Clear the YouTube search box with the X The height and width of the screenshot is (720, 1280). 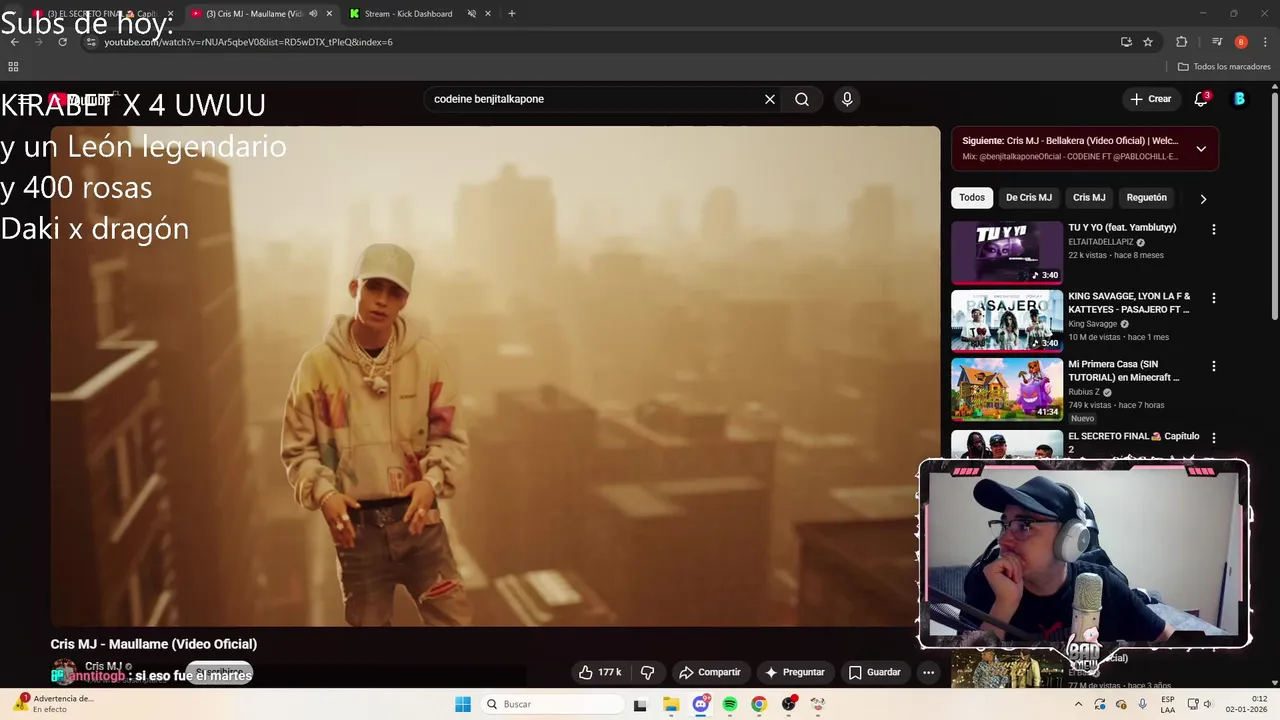pos(770,99)
